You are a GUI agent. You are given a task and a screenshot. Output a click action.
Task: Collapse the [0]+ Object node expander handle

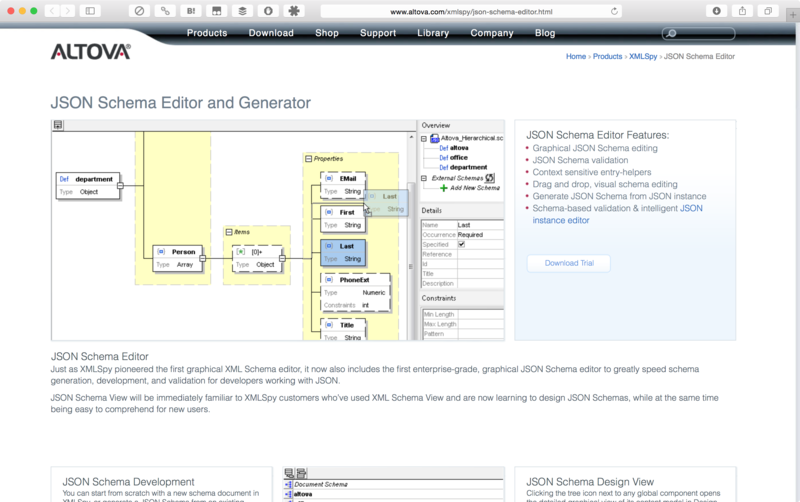pos(282,258)
